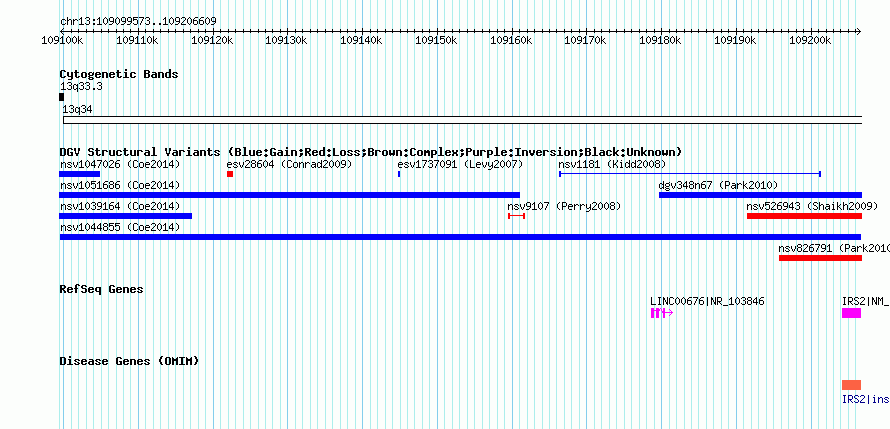
Task: Open the IRS2|NM_ RefSeq gene label
Action: pos(866,301)
